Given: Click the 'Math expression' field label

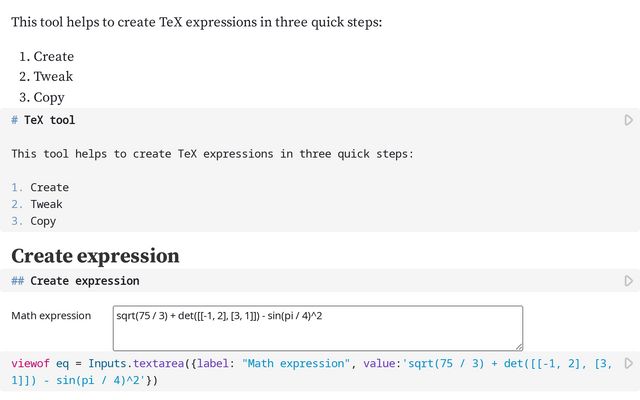Looking at the screenshot, I should [51, 316].
